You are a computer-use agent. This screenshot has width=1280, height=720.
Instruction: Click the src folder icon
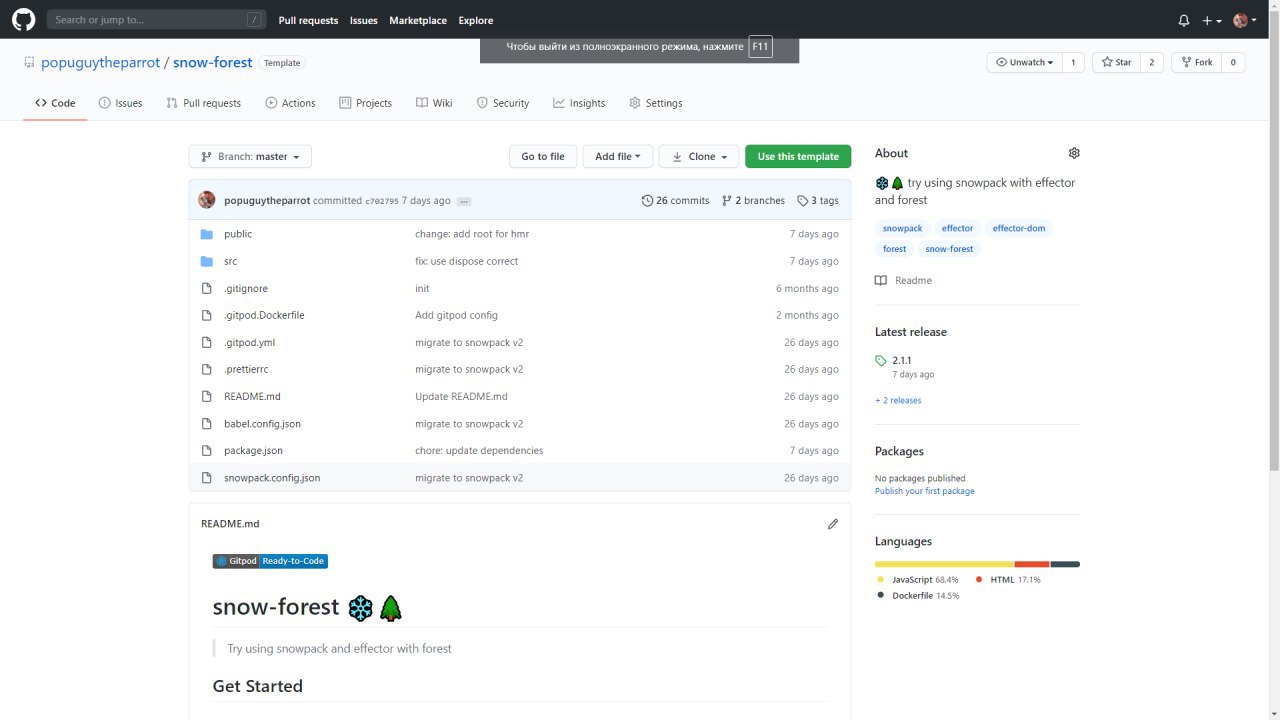pos(207,261)
